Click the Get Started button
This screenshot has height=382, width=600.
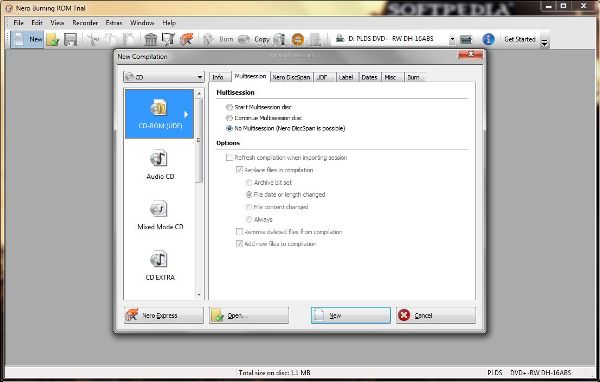[519, 39]
